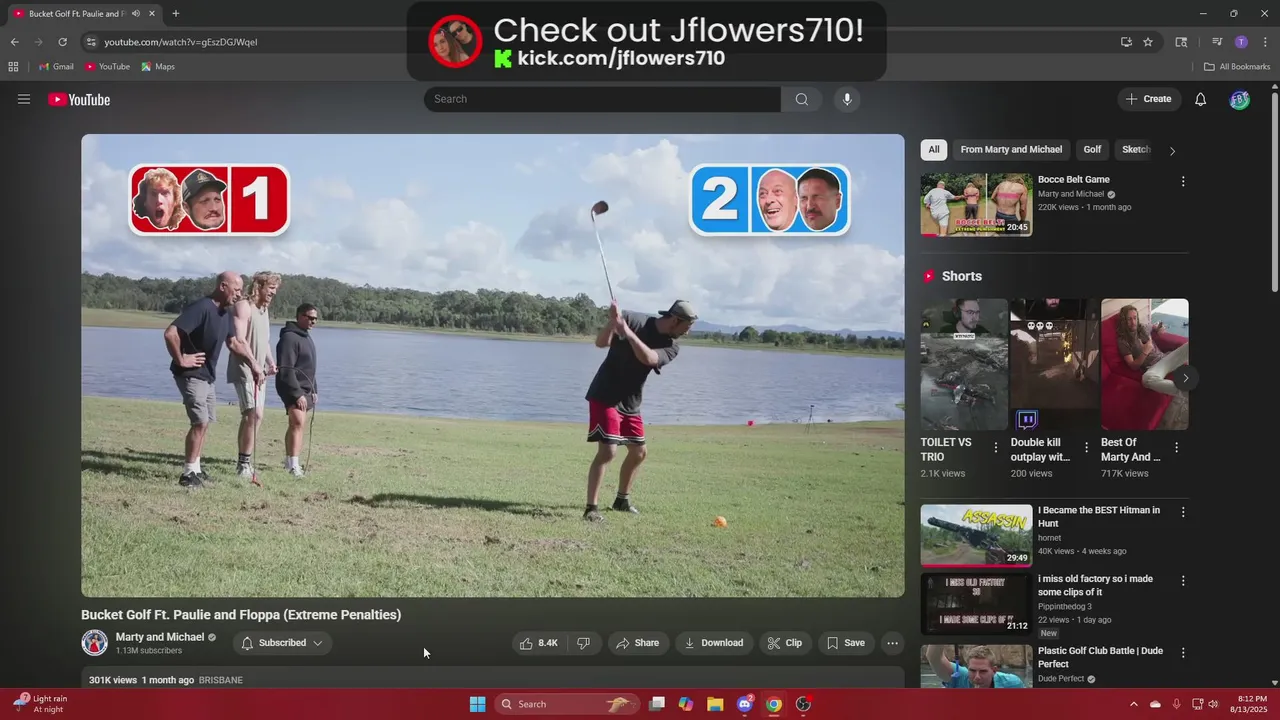Open the Windows Start menu
Screen dimensions: 1280x720
tap(477, 704)
